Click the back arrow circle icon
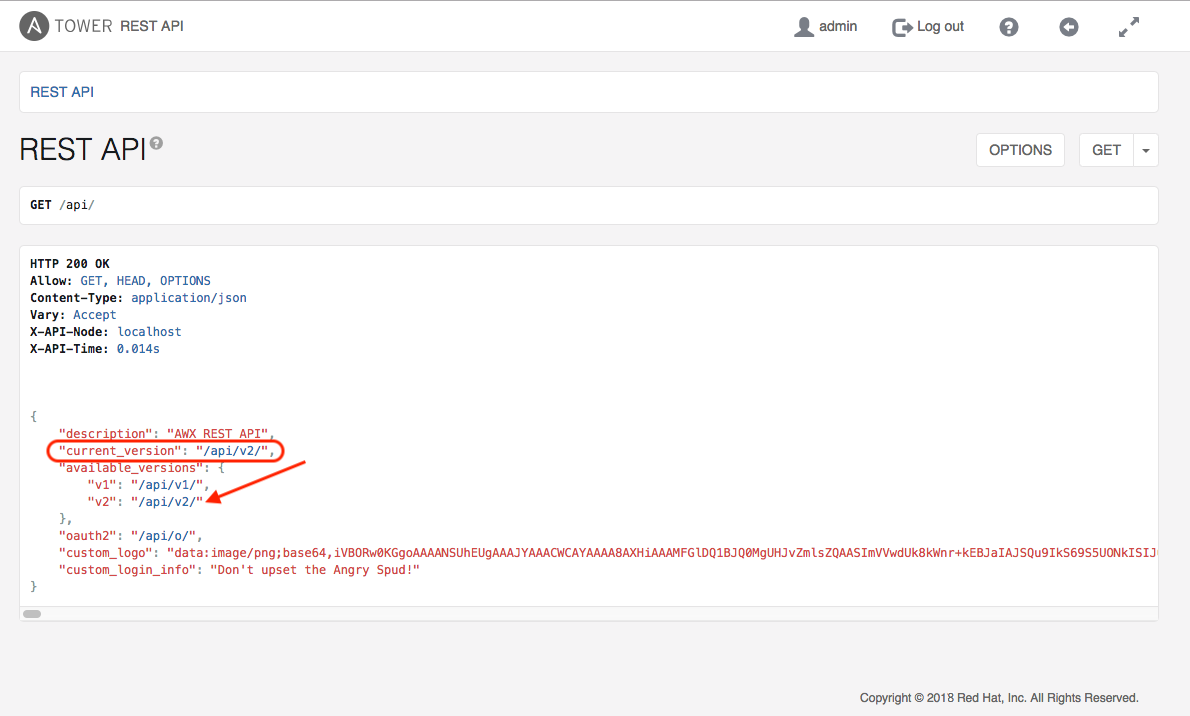Viewport: 1190px width, 716px height. [1069, 27]
